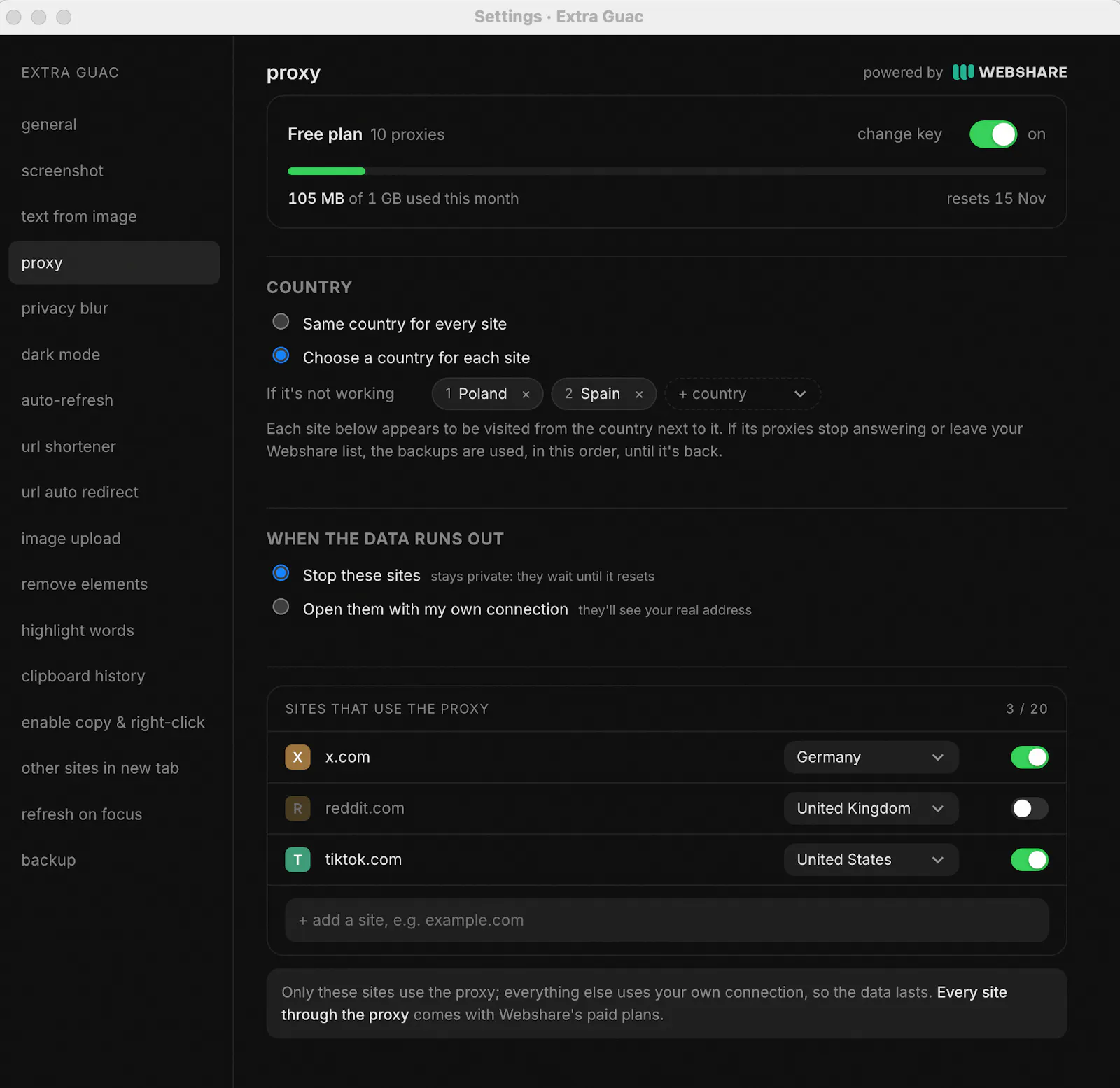Open United Kingdom dropdown for reddit.com
Image resolution: width=1120 pixels, height=1088 pixels.
click(x=871, y=808)
